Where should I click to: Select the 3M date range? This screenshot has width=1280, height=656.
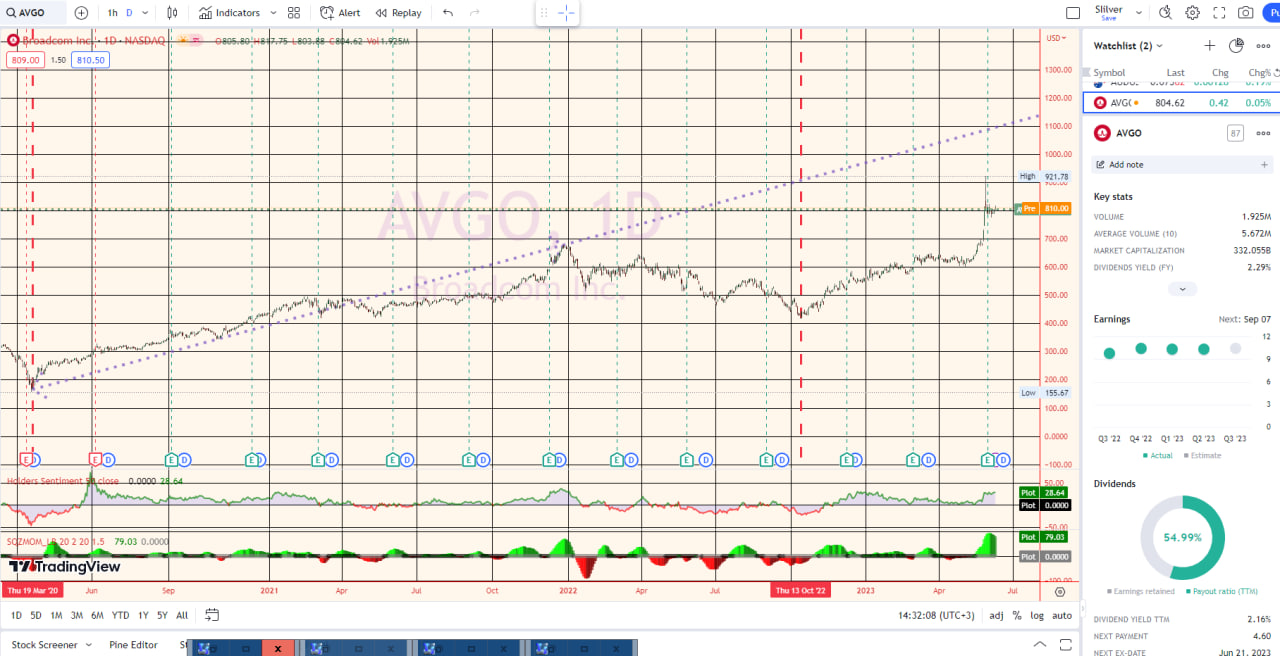[x=76, y=615]
